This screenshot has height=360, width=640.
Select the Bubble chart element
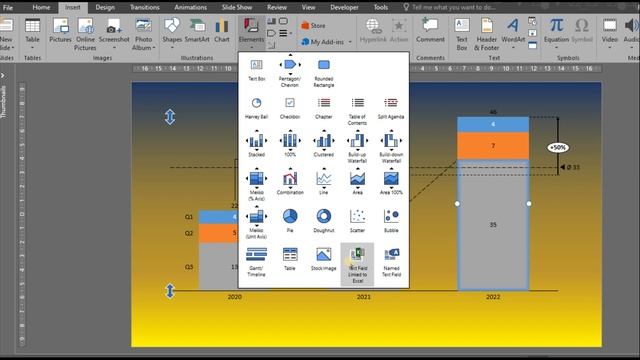click(x=391, y=220)
